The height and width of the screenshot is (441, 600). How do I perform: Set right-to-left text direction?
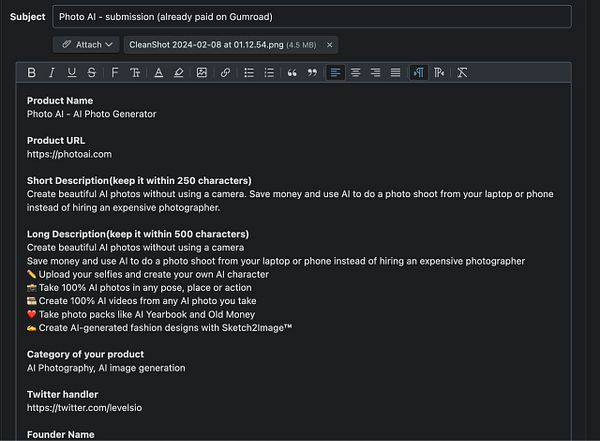tap(439, 72)
